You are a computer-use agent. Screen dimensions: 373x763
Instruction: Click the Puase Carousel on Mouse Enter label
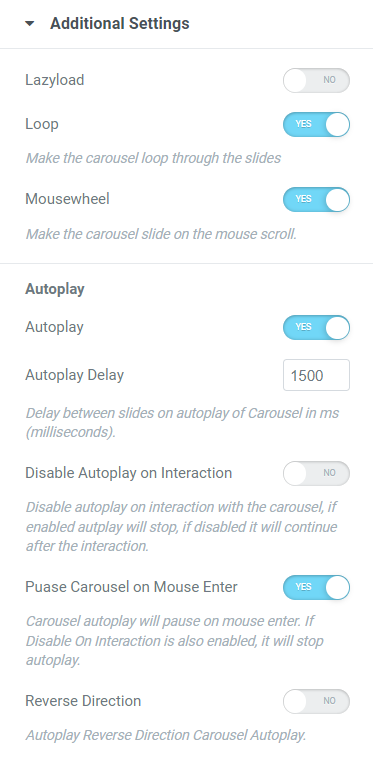[x=131, y=587]
